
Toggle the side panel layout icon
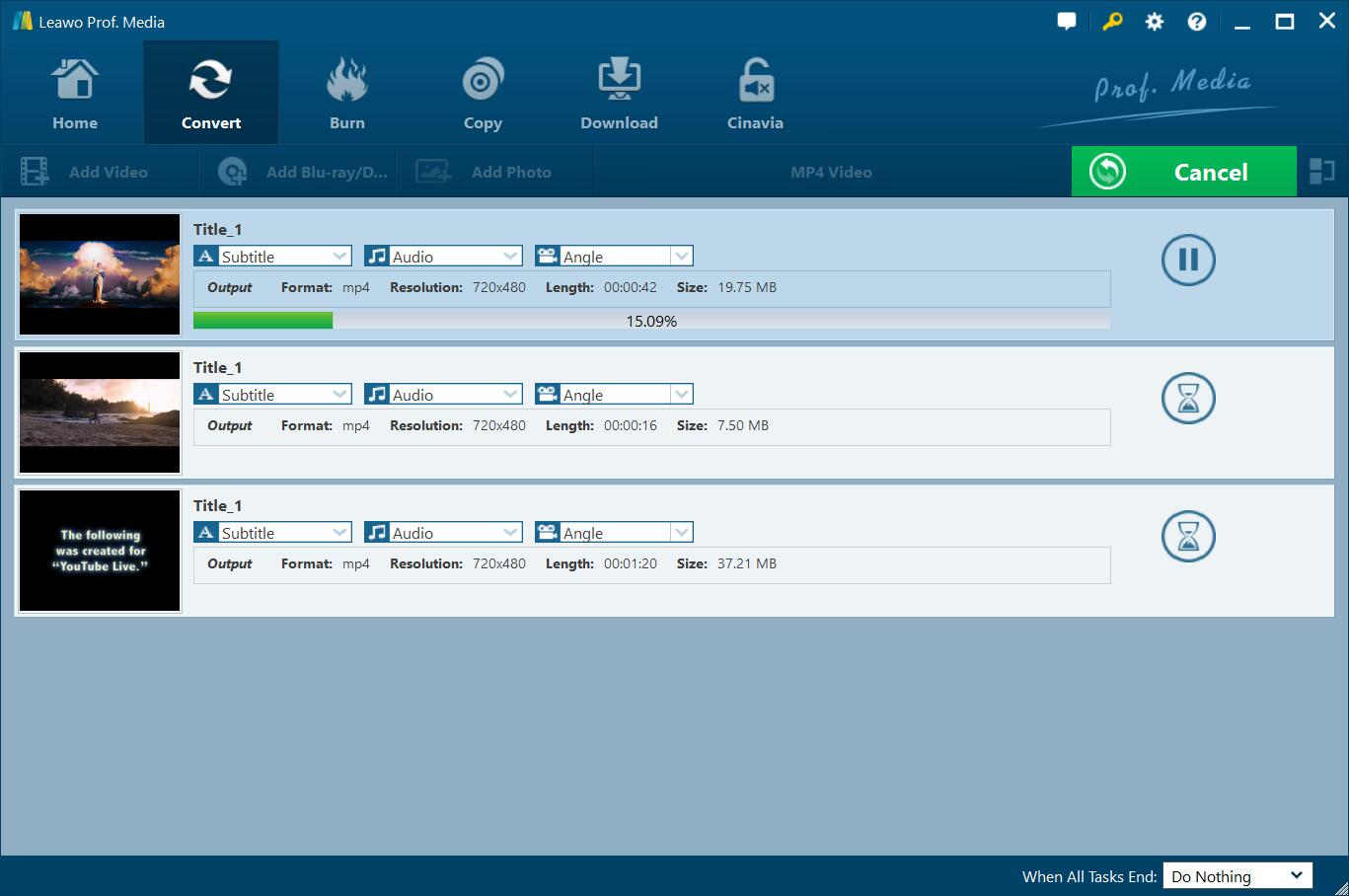point(1321,172)
